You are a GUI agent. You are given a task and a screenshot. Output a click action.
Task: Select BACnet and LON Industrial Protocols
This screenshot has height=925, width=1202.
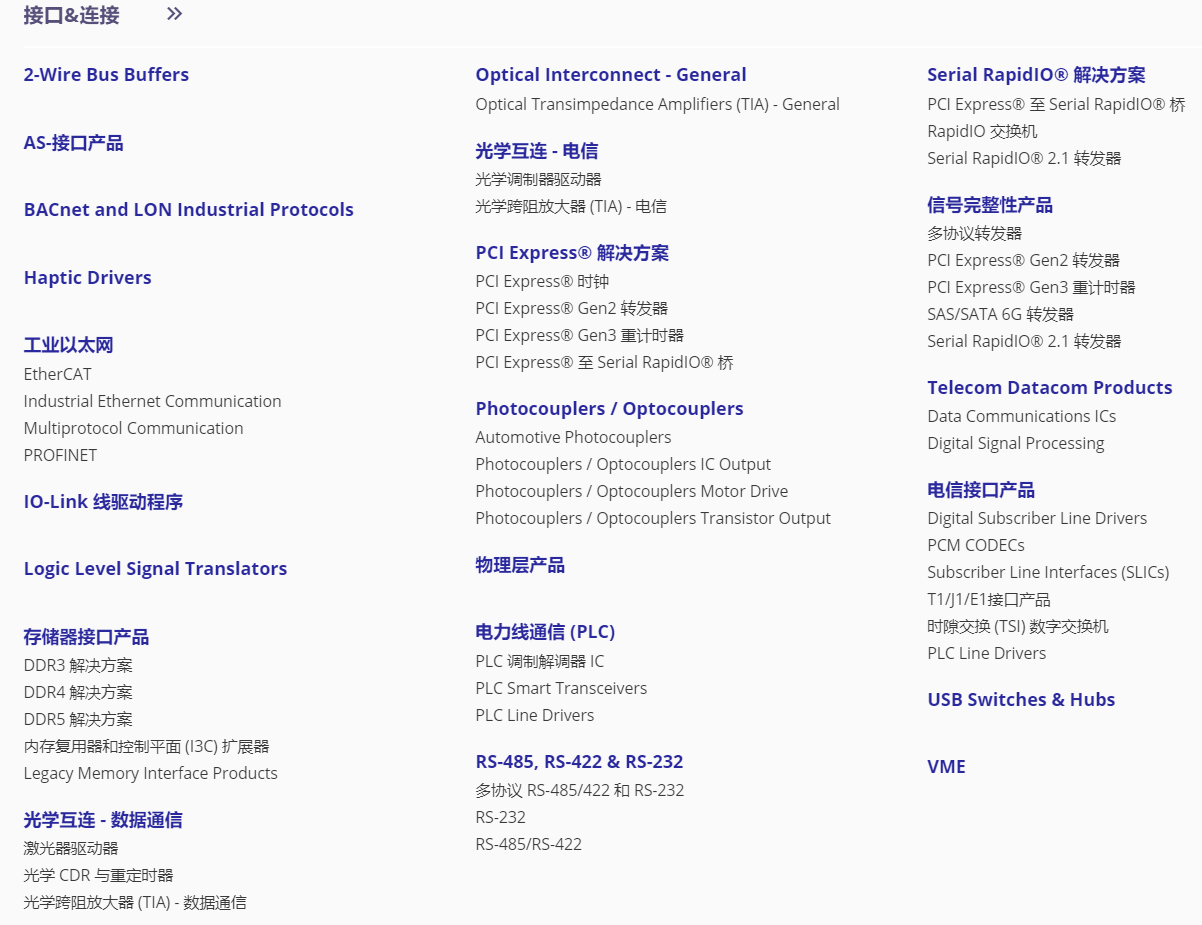pos(189,210)
